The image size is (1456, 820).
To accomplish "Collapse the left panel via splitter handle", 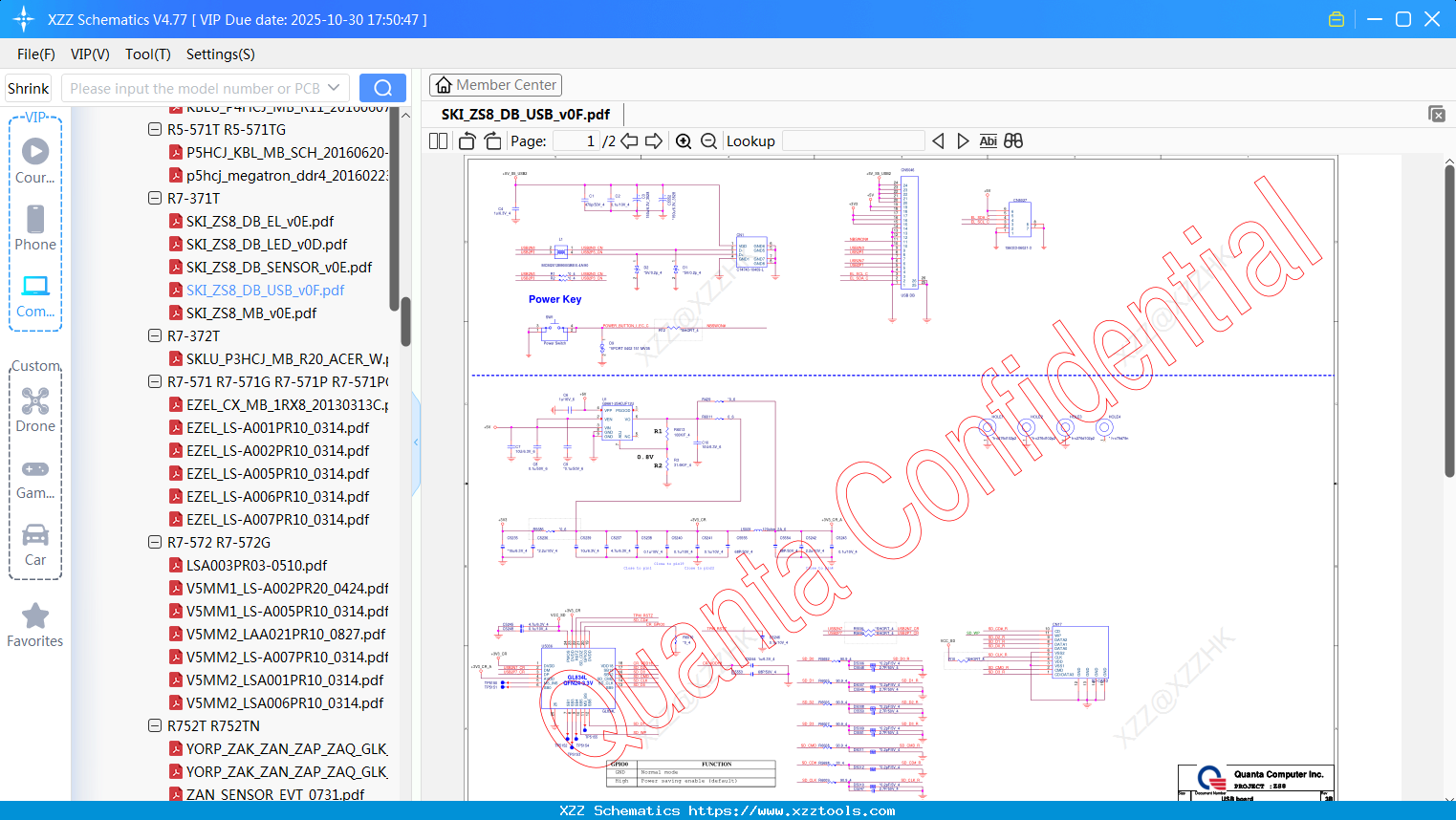I will click(x=416, y=442).
